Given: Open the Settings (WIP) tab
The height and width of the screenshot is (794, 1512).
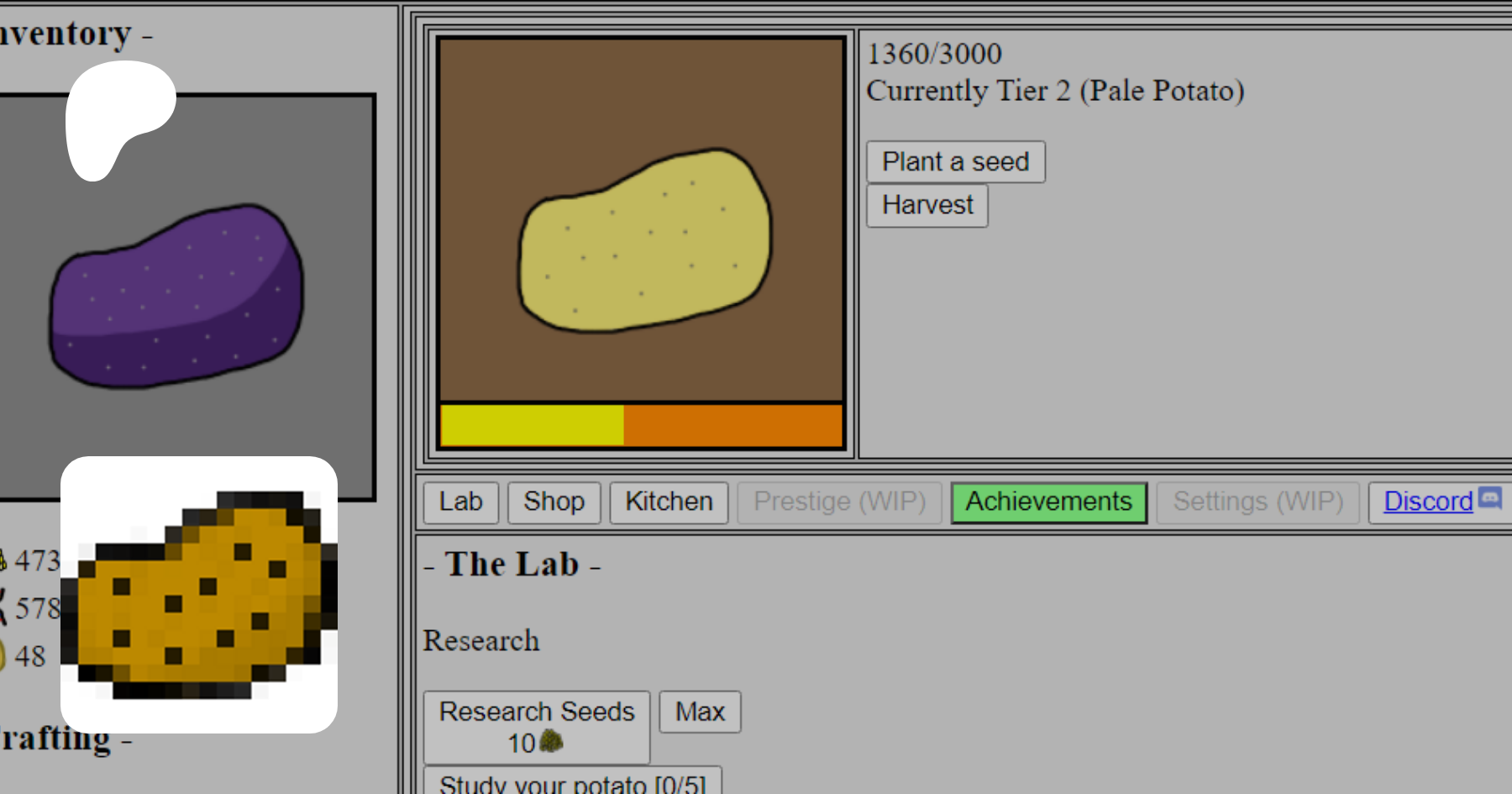Looking at the screenshot, I should [x=1257, y=502].
